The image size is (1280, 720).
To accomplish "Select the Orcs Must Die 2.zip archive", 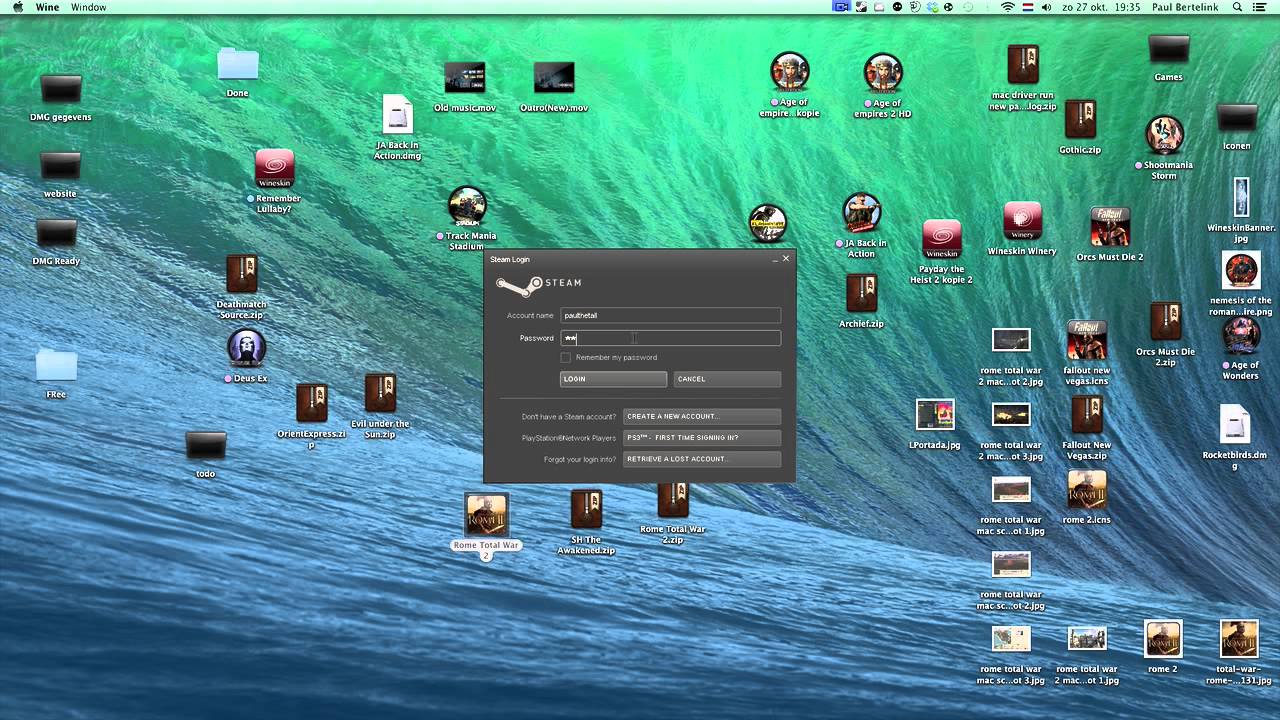I will [x=1165, y=322].
